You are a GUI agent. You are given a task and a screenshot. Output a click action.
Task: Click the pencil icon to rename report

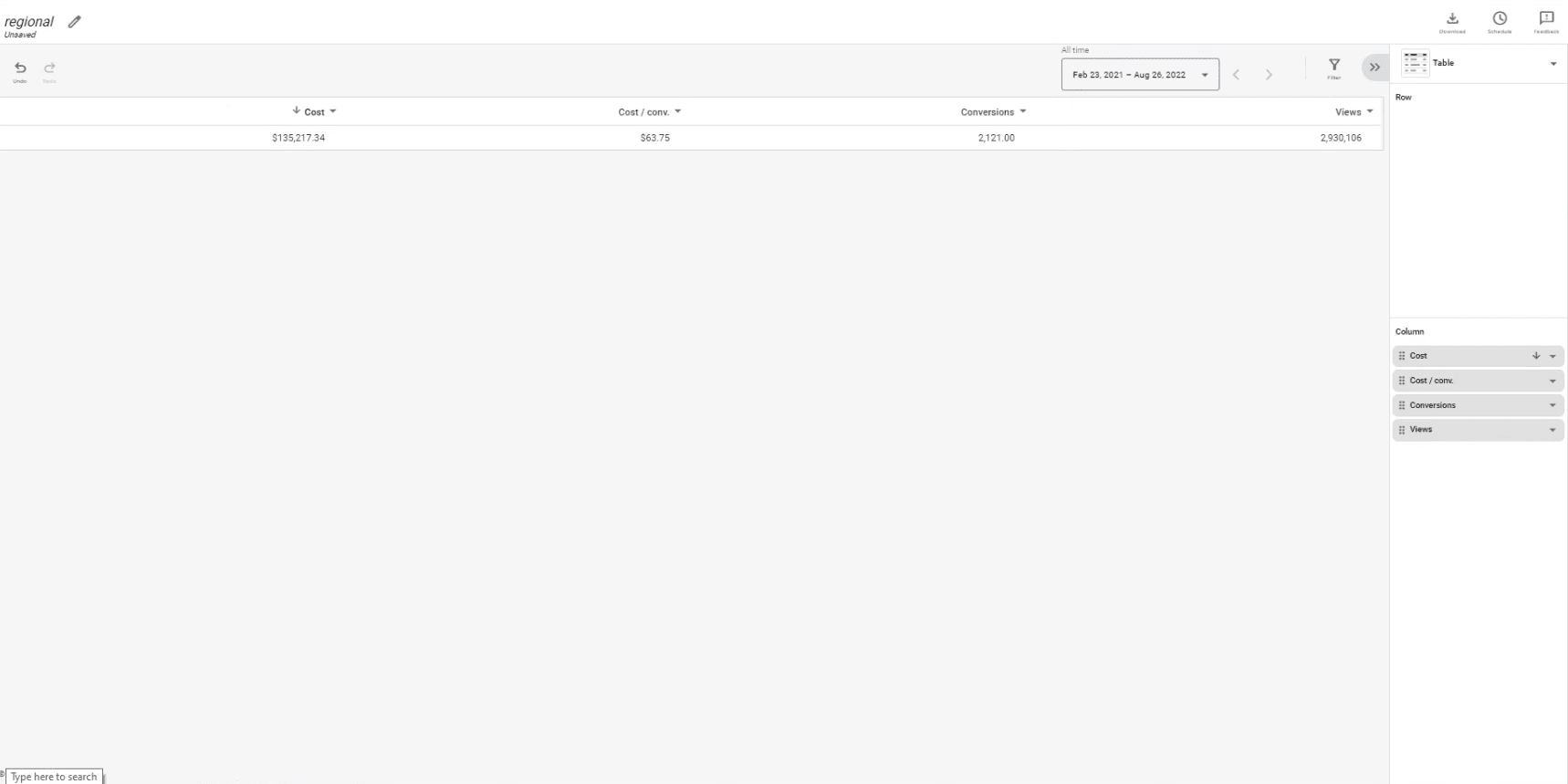tap(75, 22)
